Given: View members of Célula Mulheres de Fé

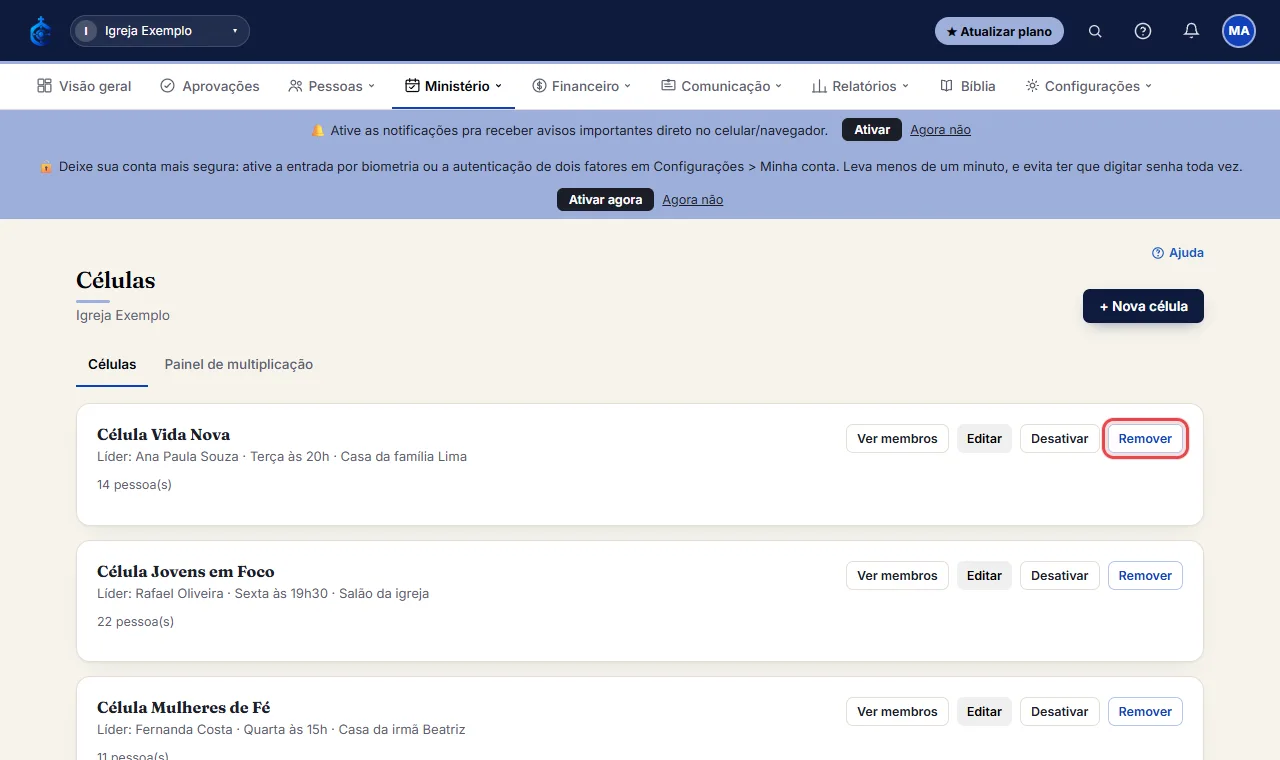Looking at the screenshot, I should (x=897, y=712).
